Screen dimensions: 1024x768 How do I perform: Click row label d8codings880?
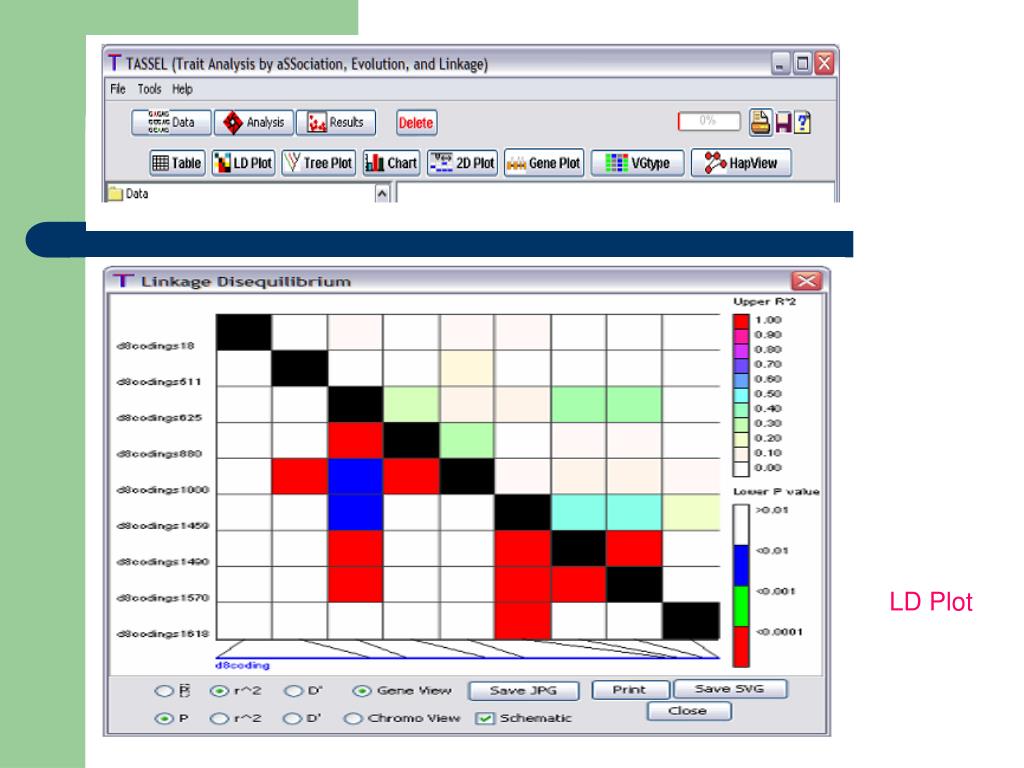159,454
